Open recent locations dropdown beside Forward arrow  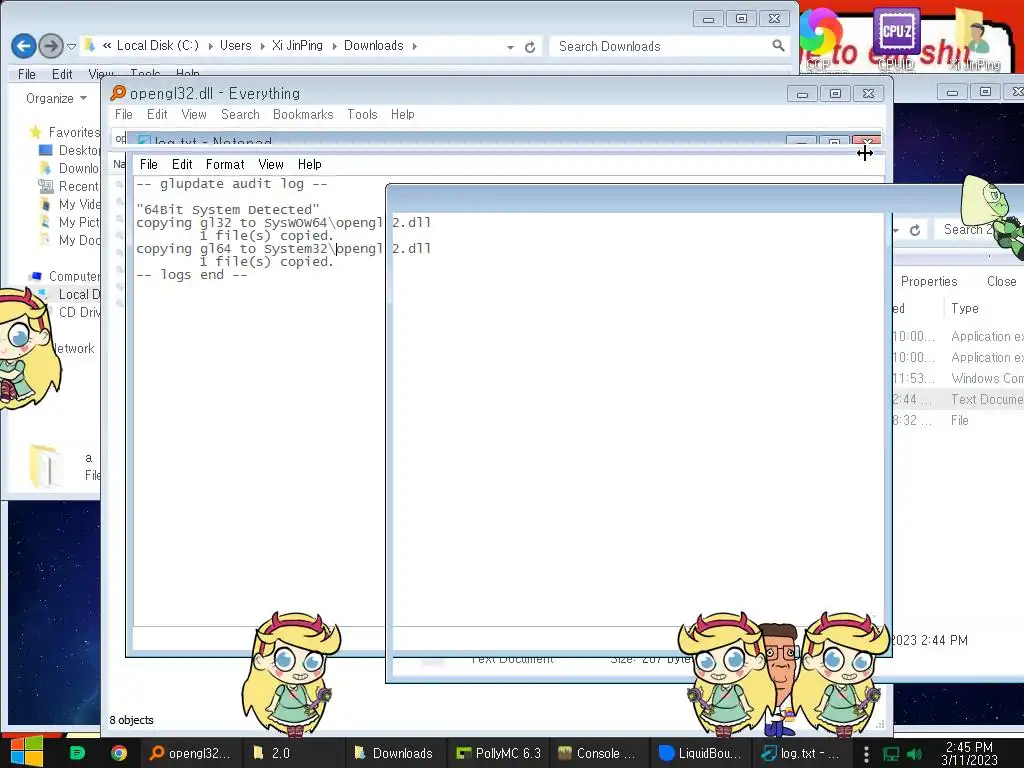[71, 46]
